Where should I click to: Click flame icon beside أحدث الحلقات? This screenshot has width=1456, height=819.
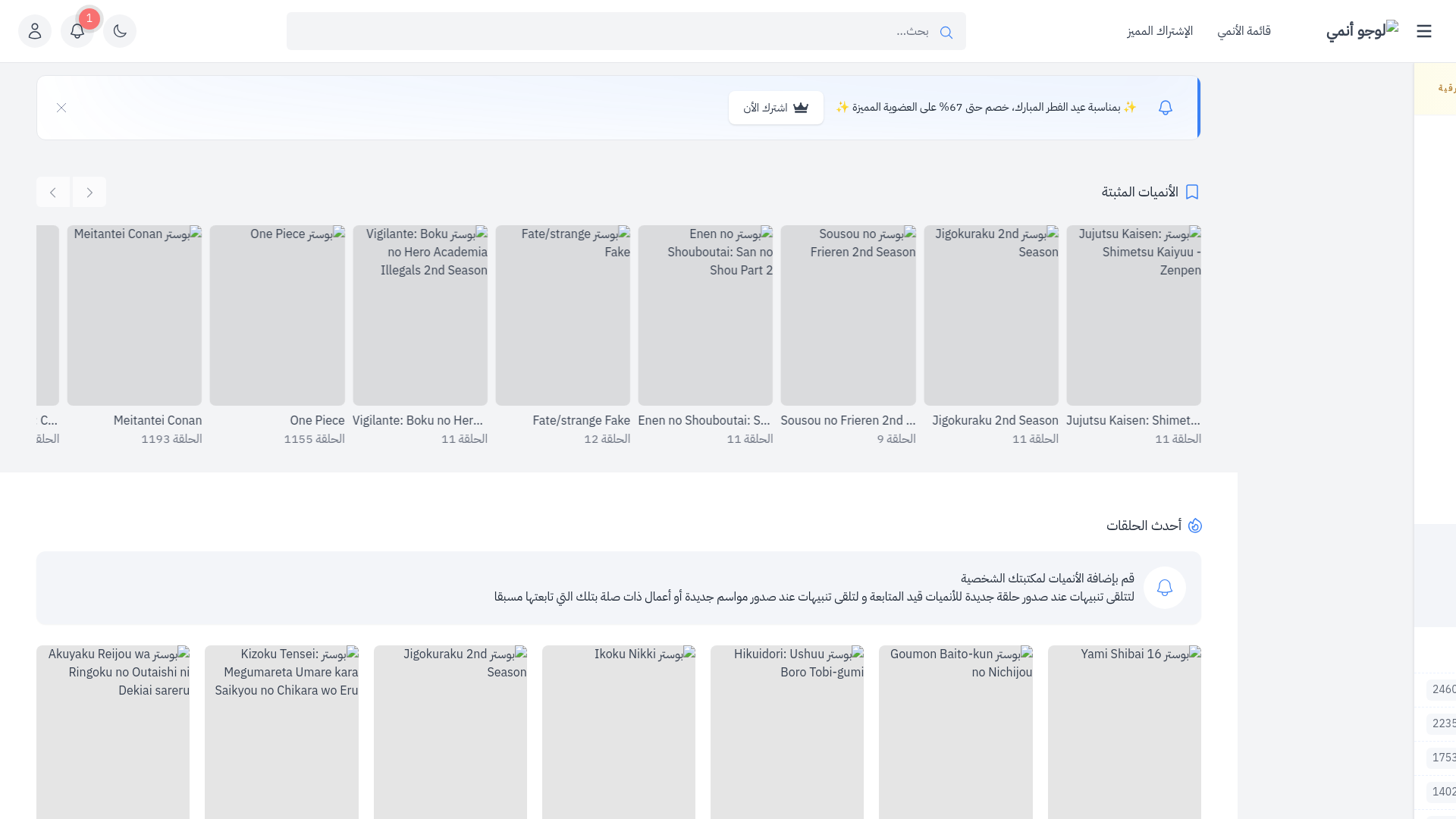point(1195,526)
